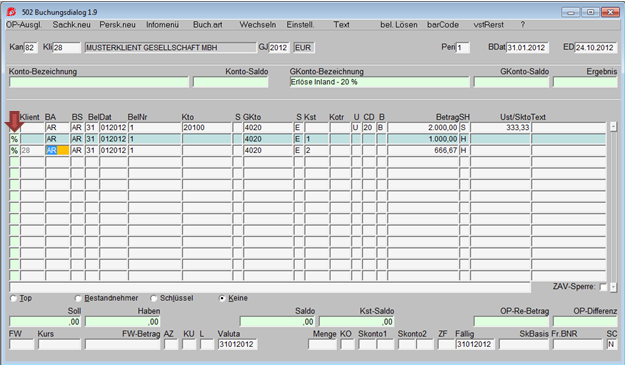Click the OP-Re-Betrag field
625x365 pixels.
coord(511,322)
